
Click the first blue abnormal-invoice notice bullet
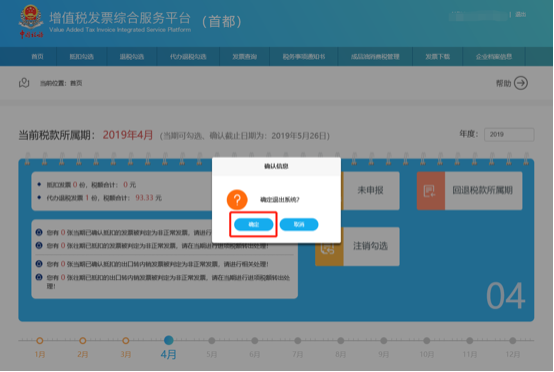coord(39,232)
